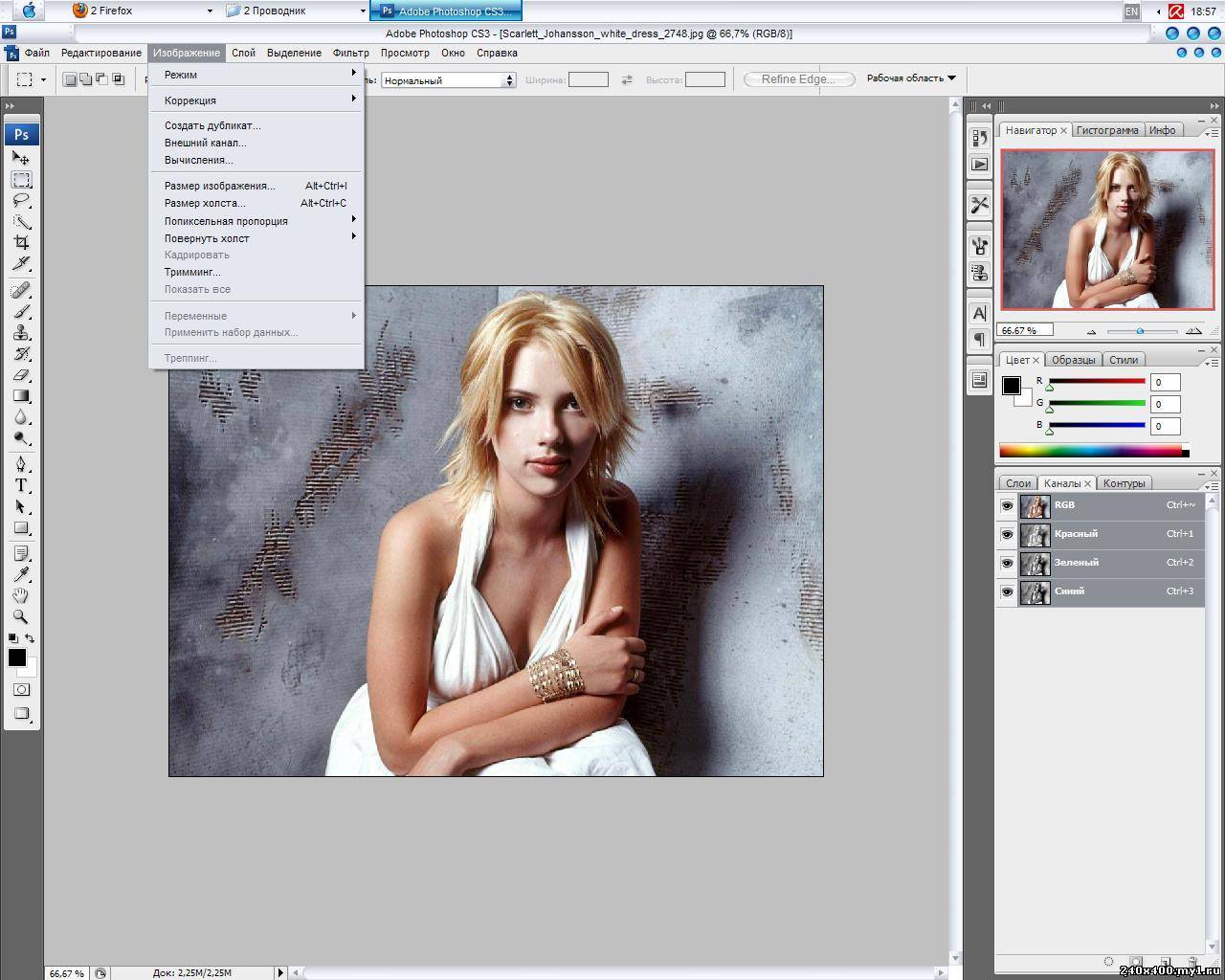Select Intersect with selection mode
1225x980 pixels.
tap(119, 79)
